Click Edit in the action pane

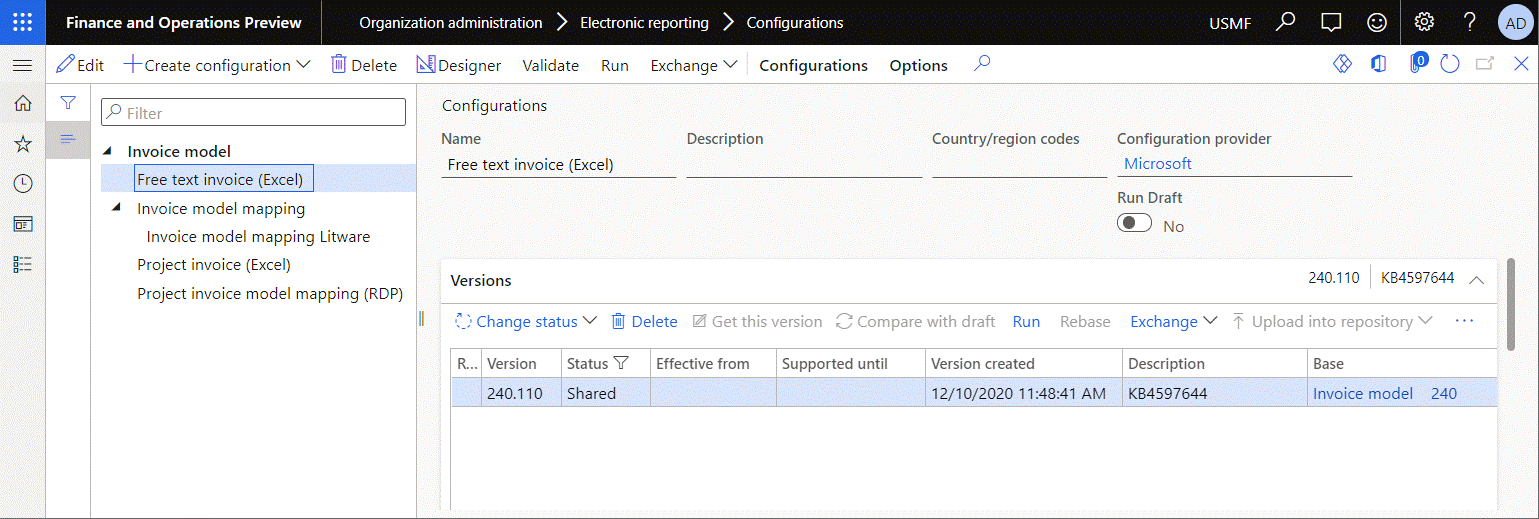tap(80, 65)
